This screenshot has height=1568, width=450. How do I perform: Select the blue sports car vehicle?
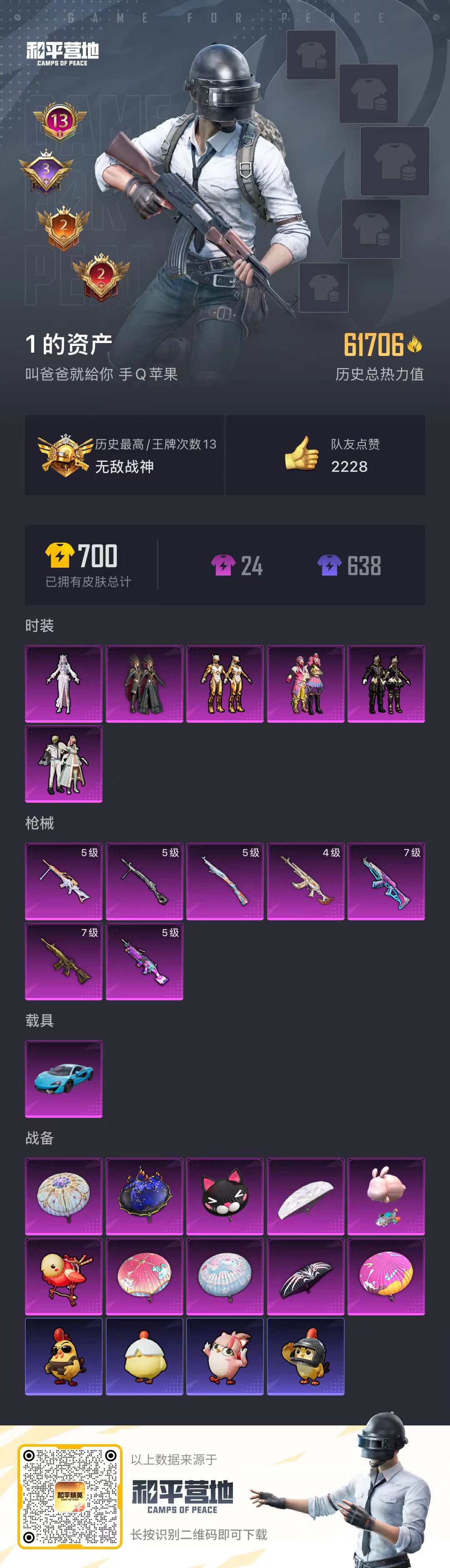64,1079
